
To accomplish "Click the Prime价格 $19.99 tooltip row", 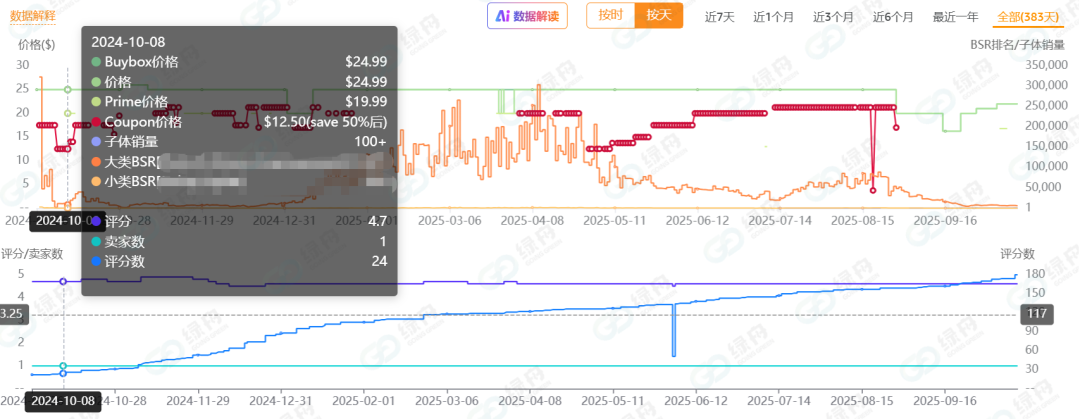I will pos(239,101).
